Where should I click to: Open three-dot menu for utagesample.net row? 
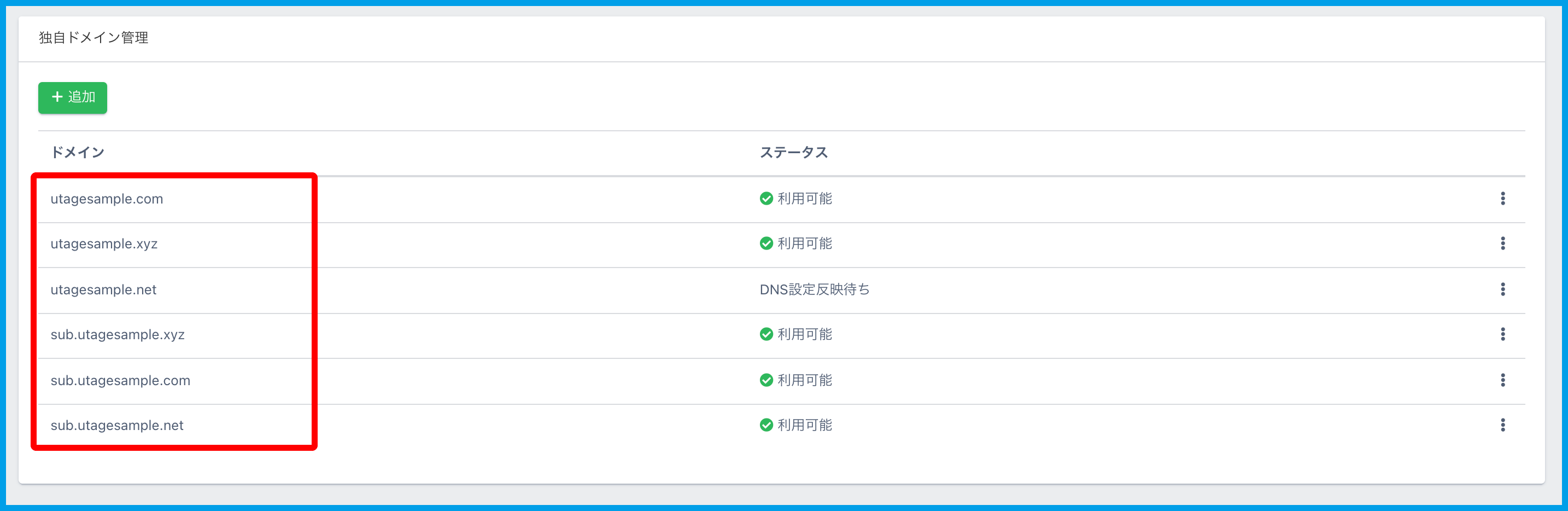click(1502, 289)
